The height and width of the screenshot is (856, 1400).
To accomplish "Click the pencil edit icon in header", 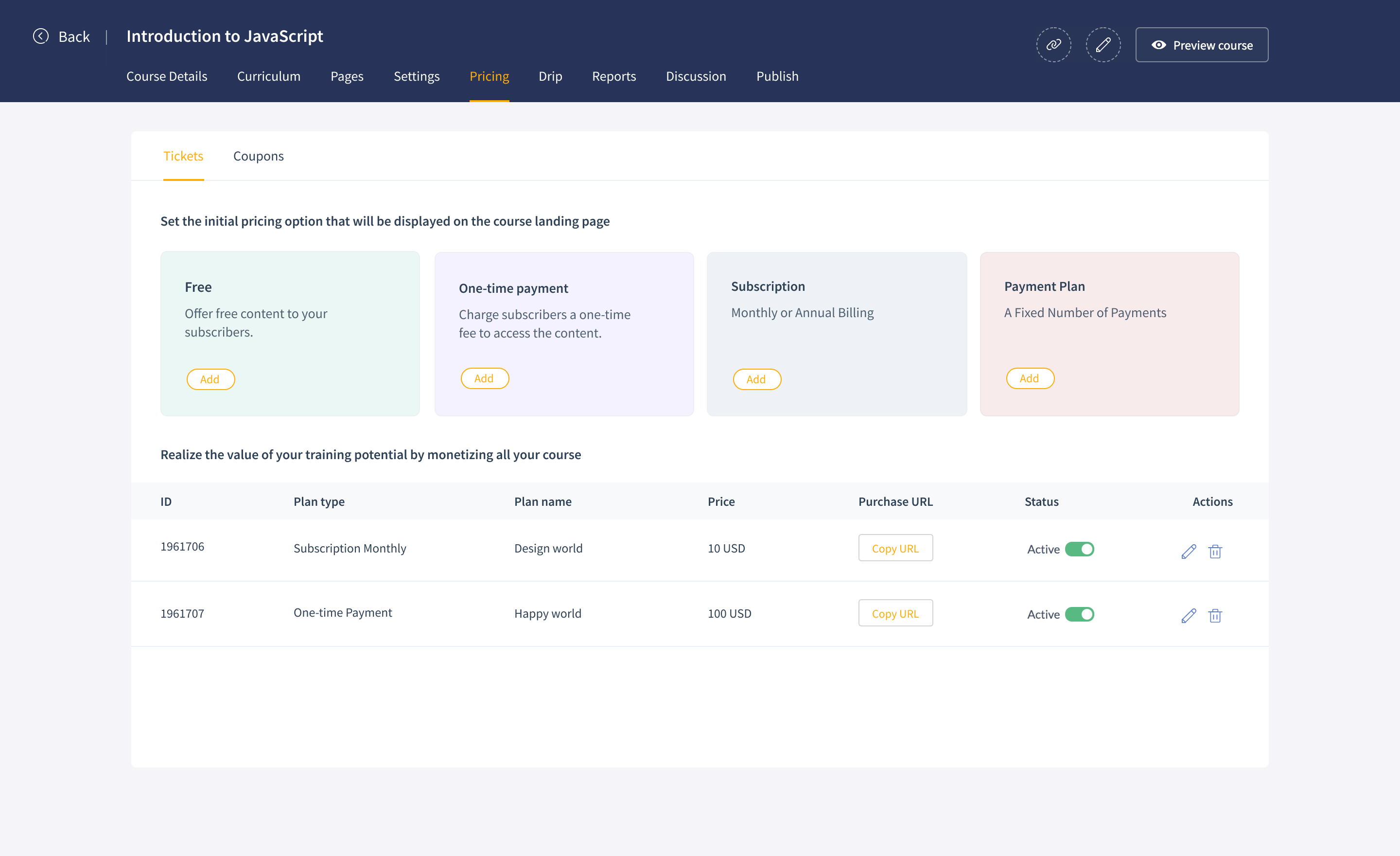I will 1103,44.
